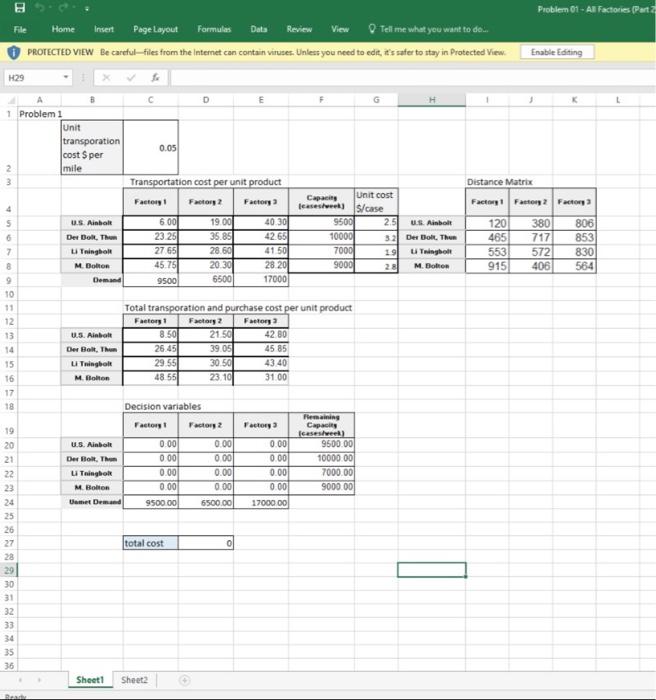656x700 pixels.
Task: Click the 'total cost' label cell
Action: point(150,543)
